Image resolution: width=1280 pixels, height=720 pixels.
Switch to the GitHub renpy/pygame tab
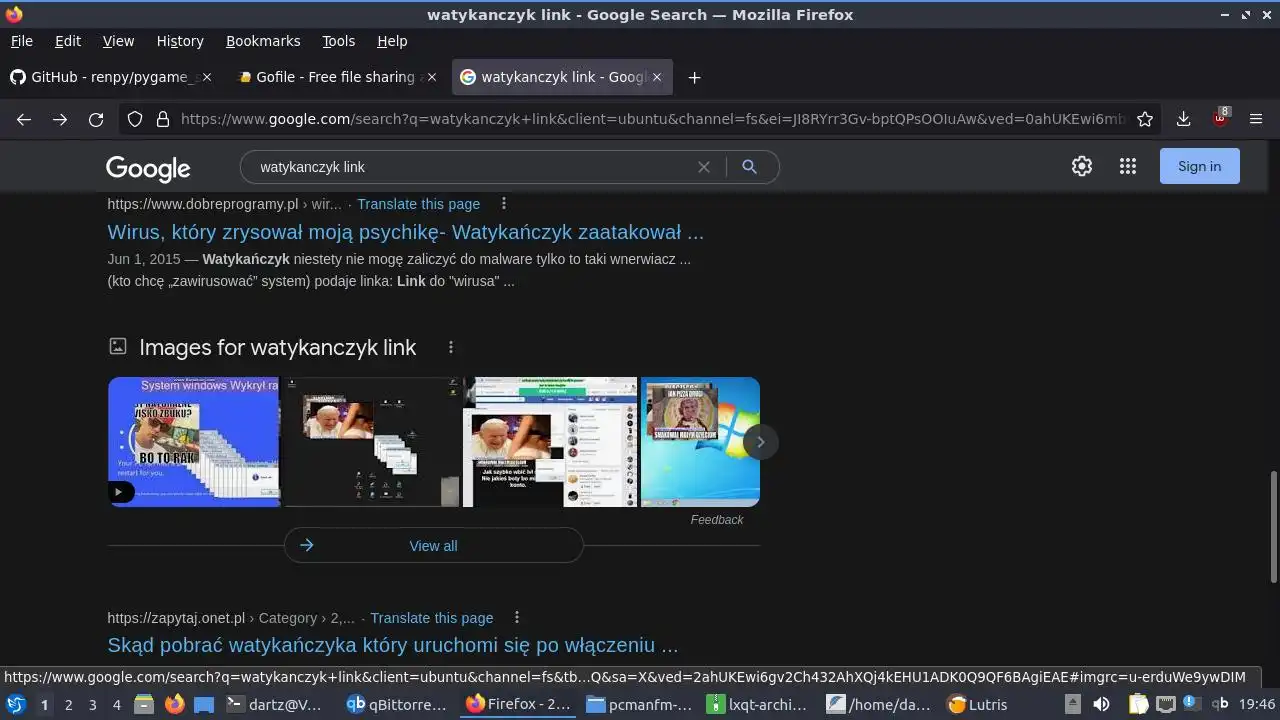tap(110, 77)
